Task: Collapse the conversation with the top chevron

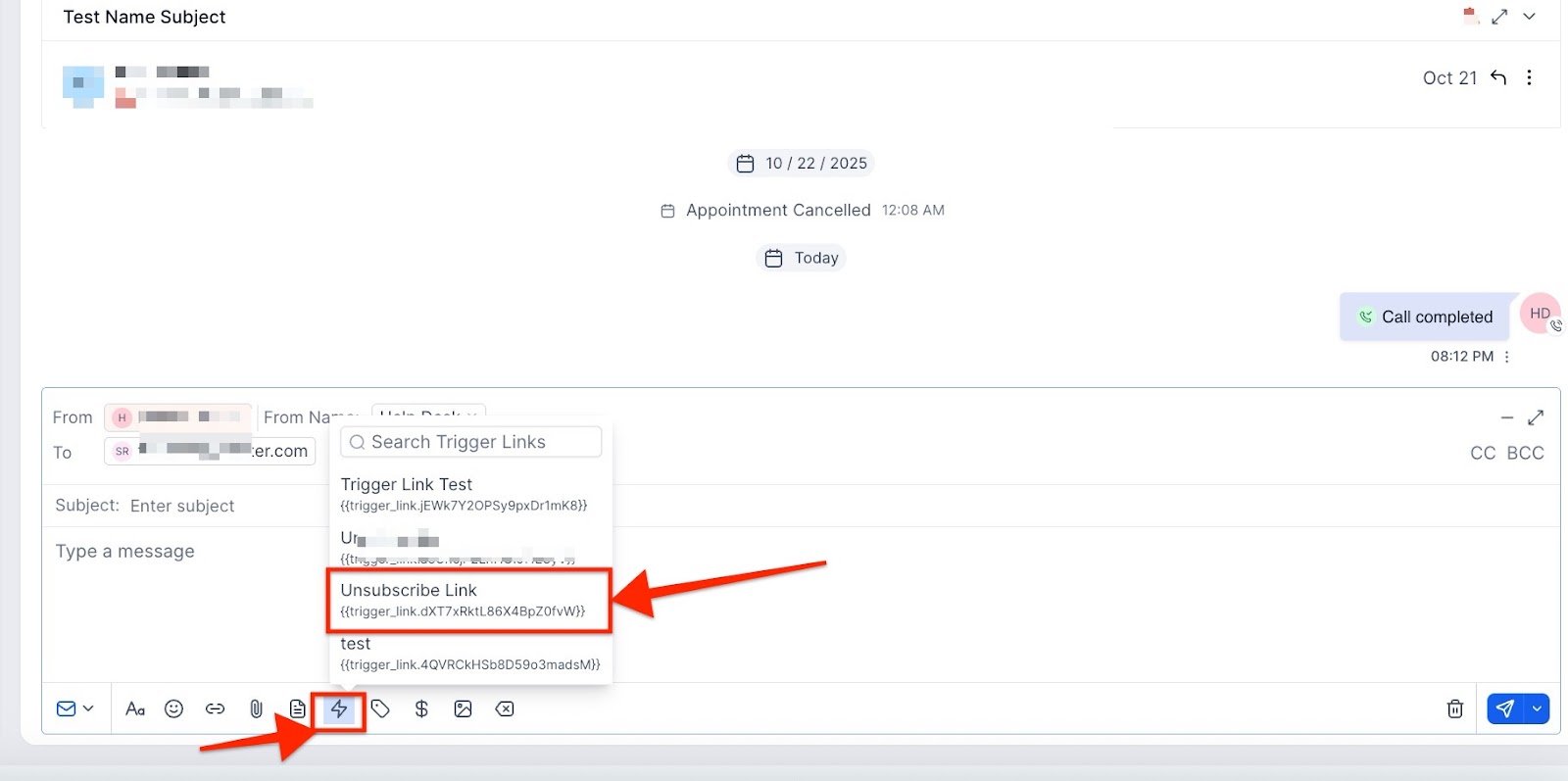Action: coord(1529,17)
